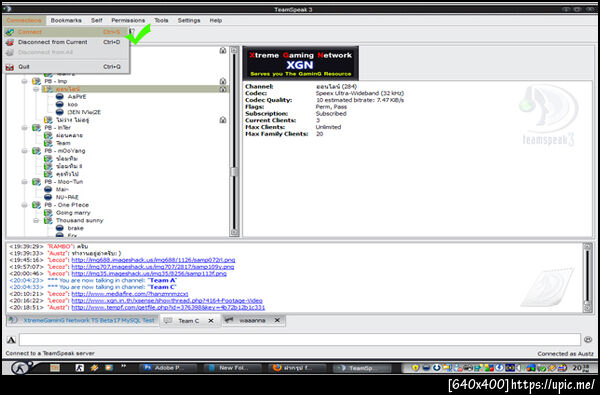The width and height of the screenshot is (600, 395).
Task: Click the text format A icon
Action: 11,340
